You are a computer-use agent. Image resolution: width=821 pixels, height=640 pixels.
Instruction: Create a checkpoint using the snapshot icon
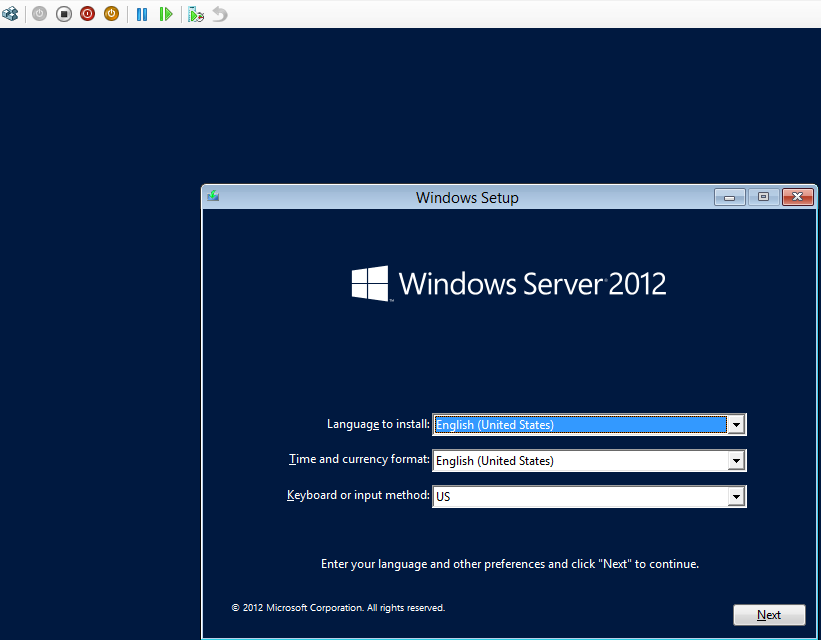[x=196, y=14]
